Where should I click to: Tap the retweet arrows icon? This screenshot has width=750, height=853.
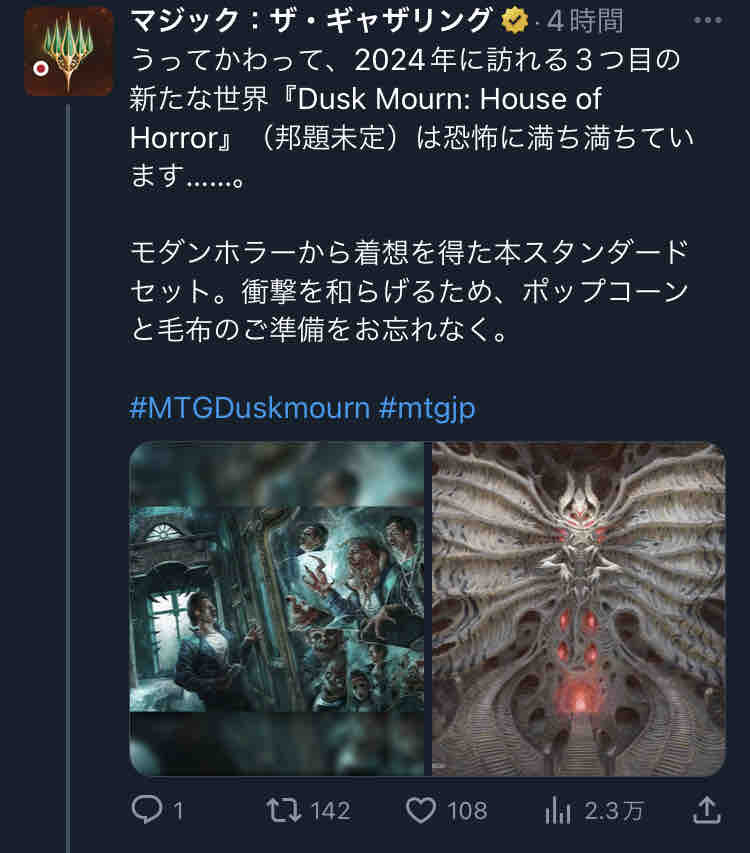284,810
